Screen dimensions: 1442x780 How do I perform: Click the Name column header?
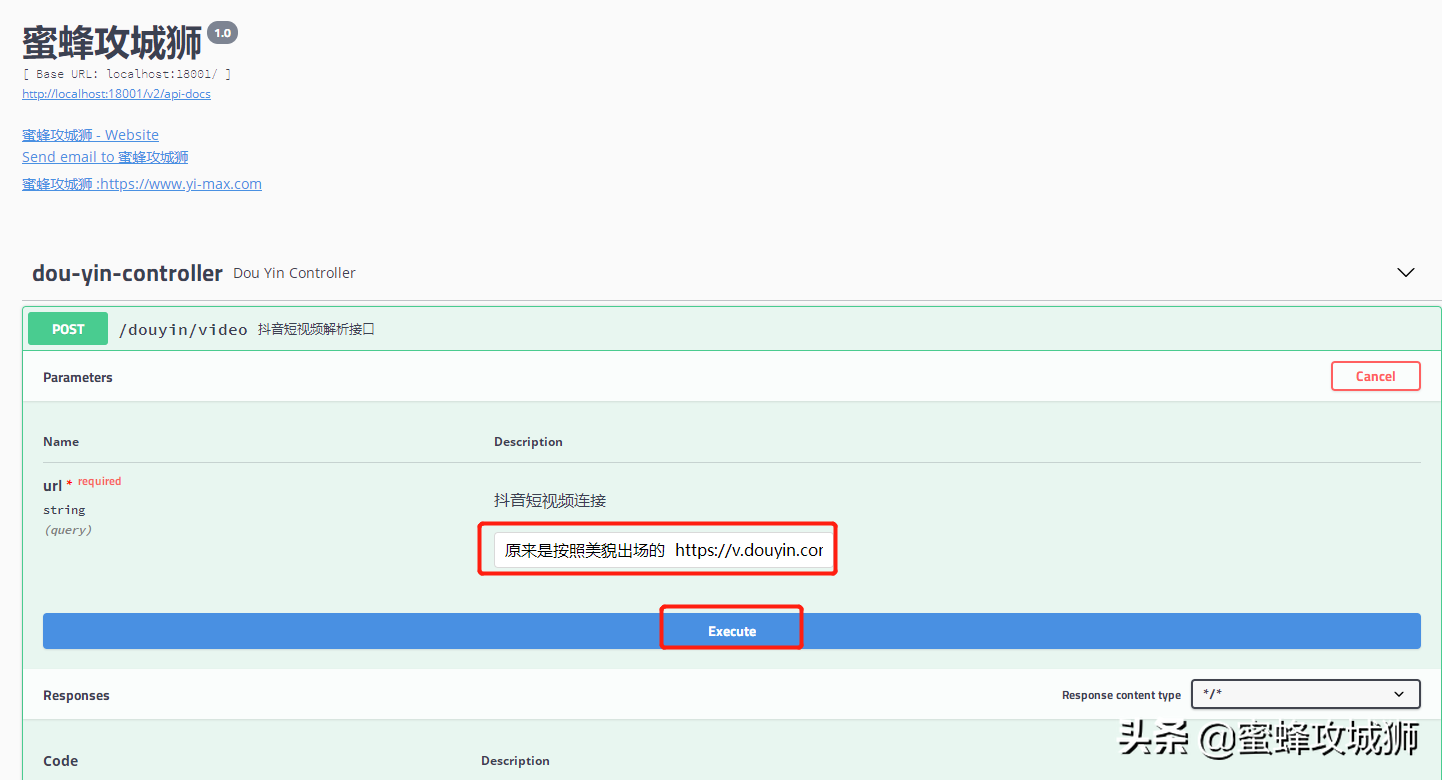(x=61, y=441)
